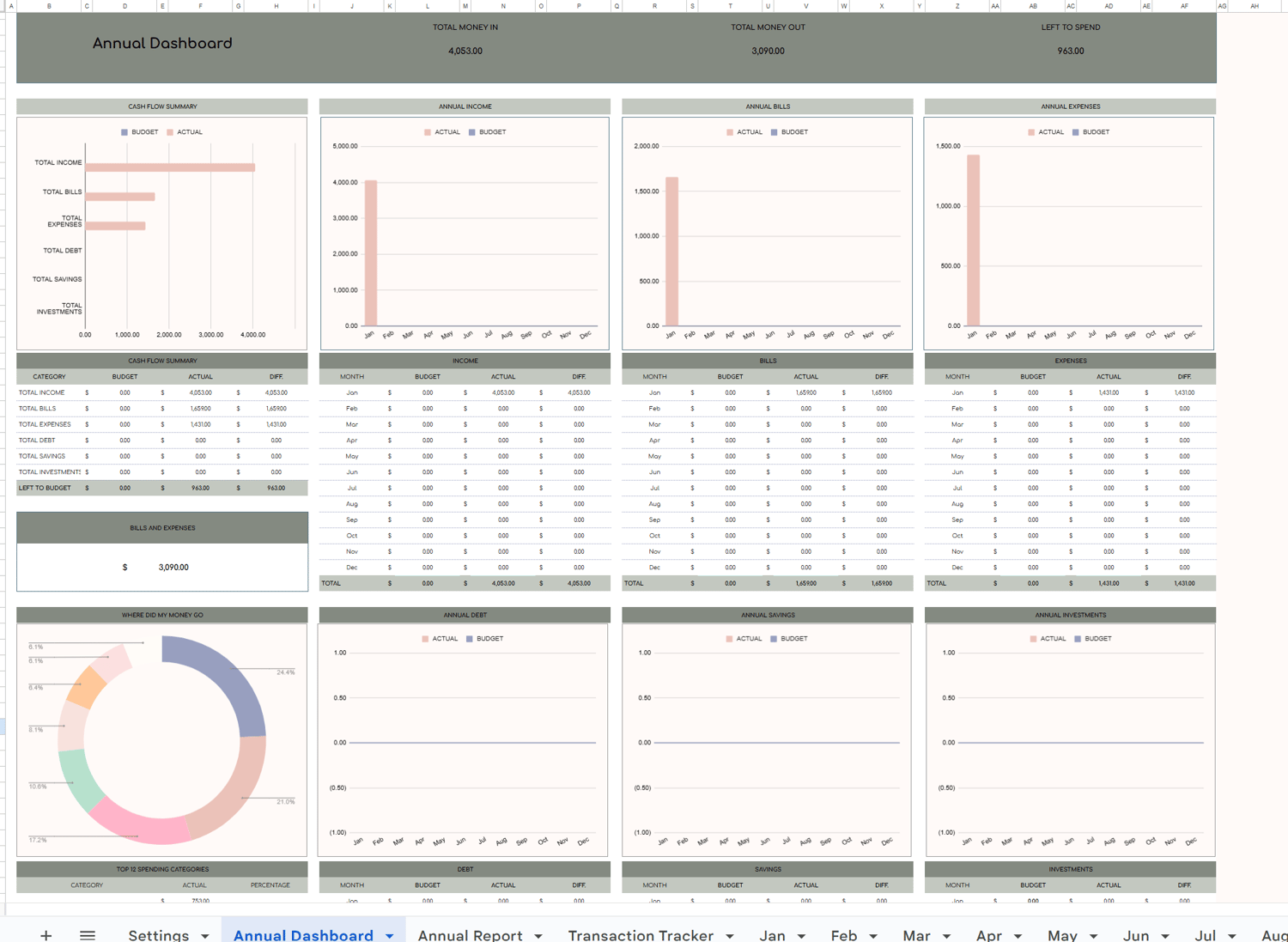Click the 'WHERE DID MY MONEY GO' header
Viewport: 1288px width, 942px height.
point(162,615)
